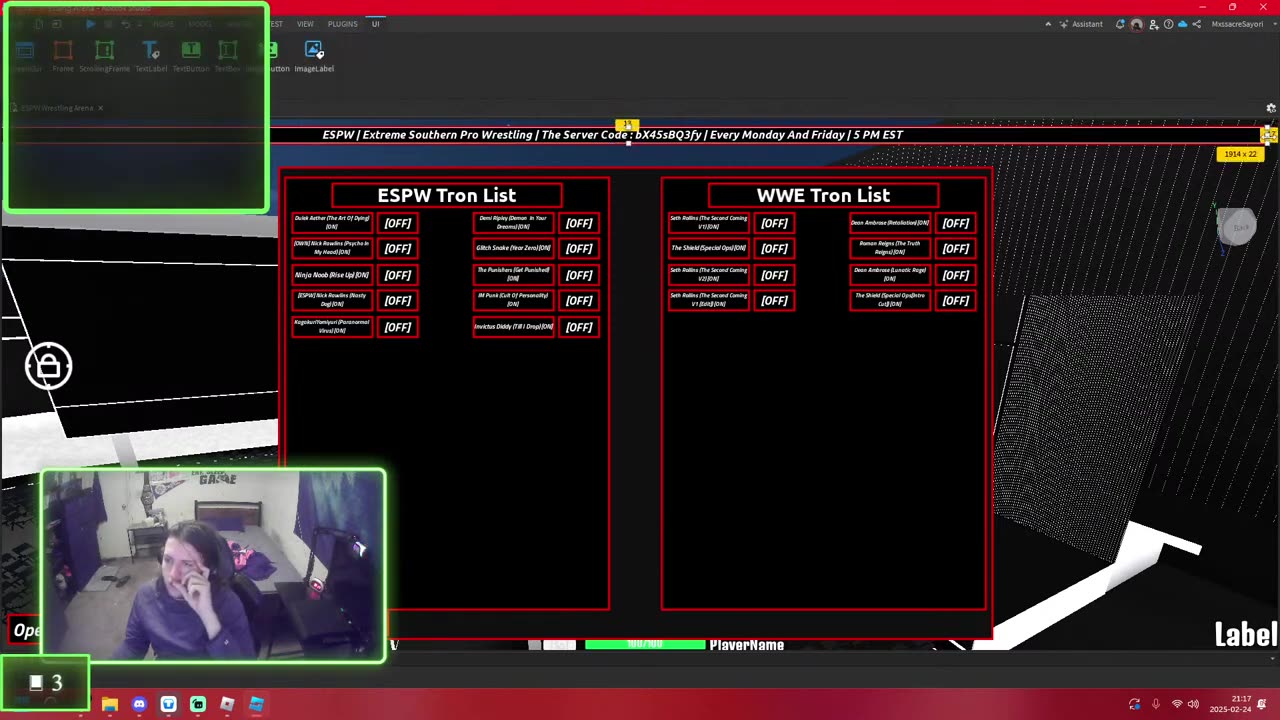Click the Roman Reigns (The Truth Reigns) label

(x=890, y=248)
